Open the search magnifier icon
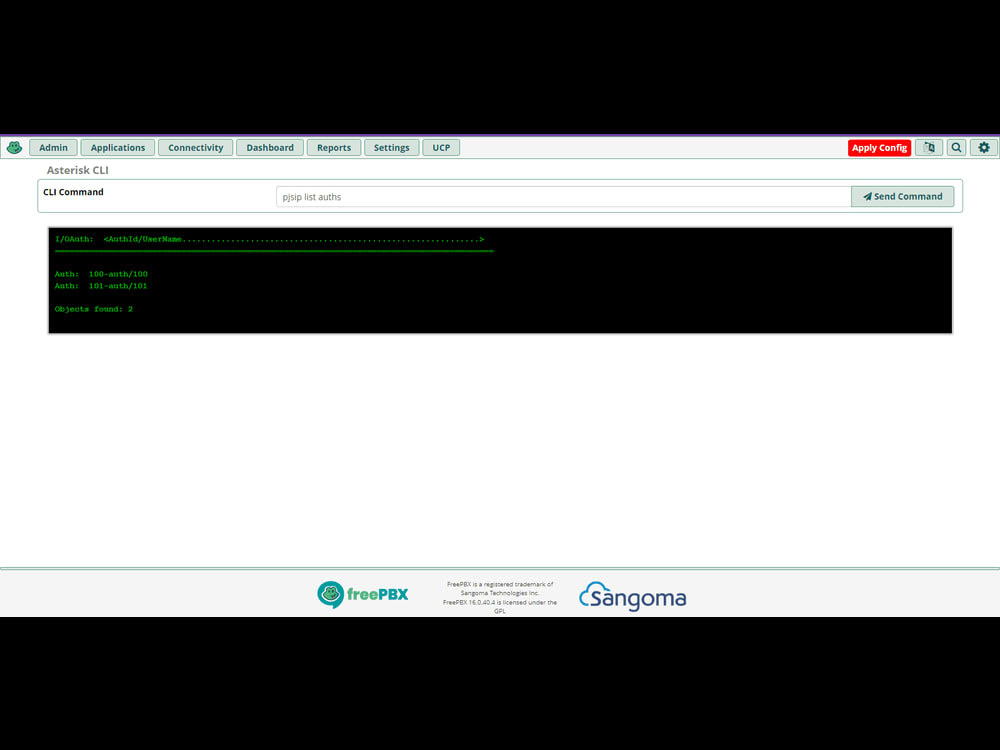1000x750 pixels. (x=956, y=147)
